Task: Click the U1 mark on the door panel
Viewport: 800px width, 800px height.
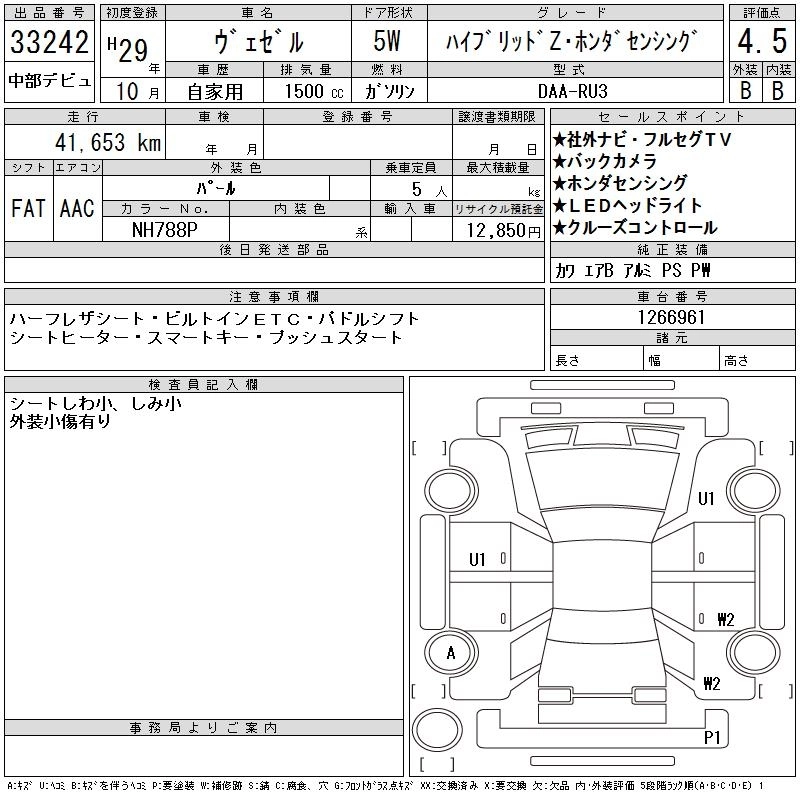Action: [477, 560]
